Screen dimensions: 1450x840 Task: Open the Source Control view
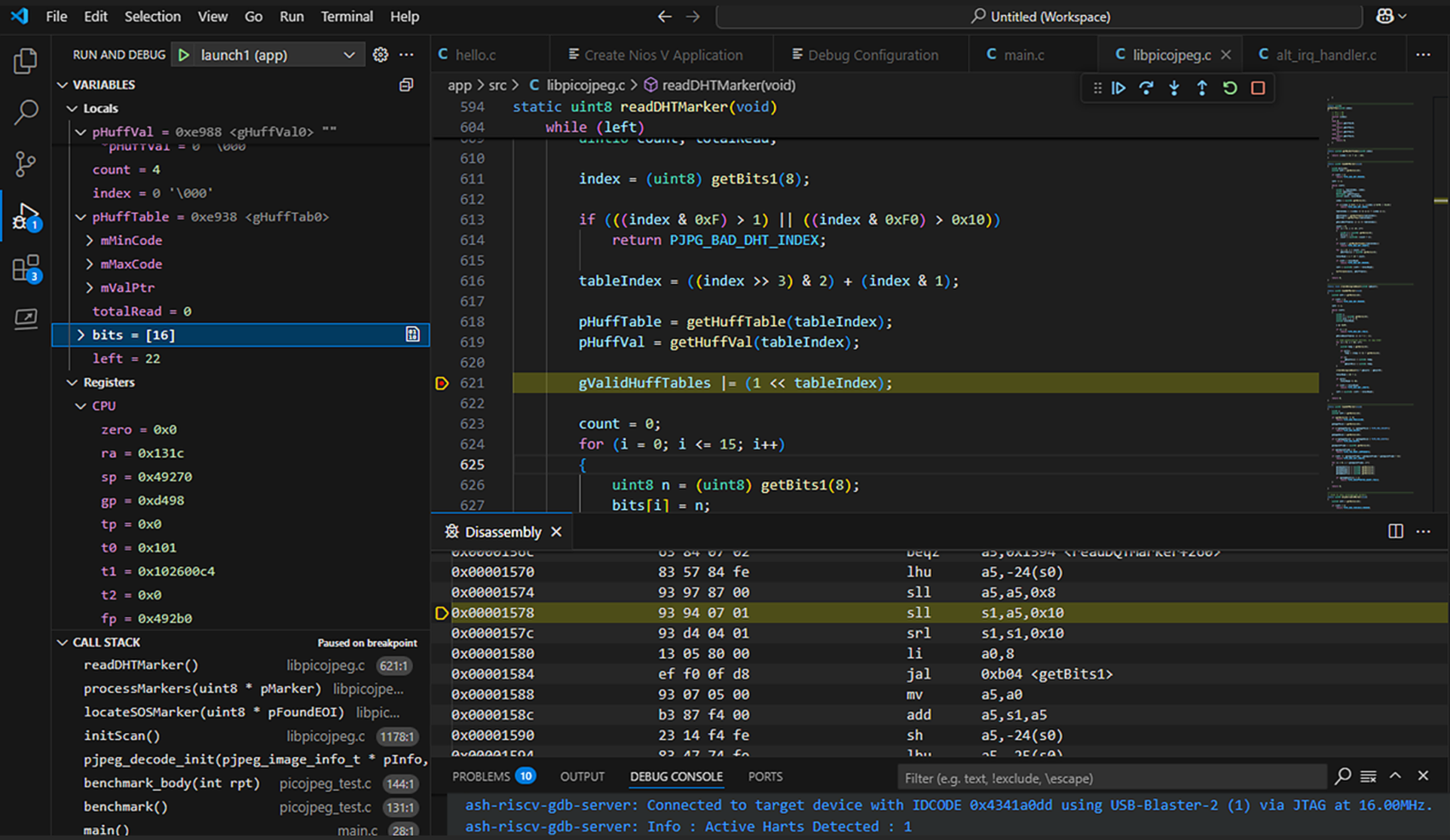click(x=25, y=163)
